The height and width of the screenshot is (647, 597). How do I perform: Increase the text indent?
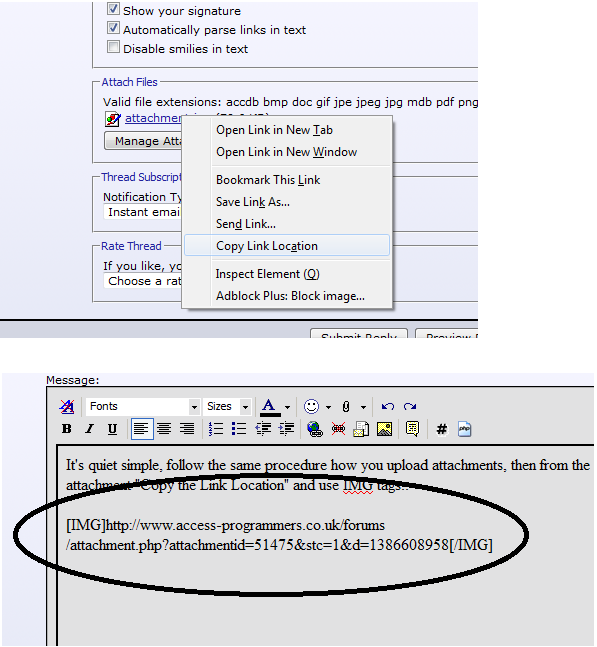(286, 429)
